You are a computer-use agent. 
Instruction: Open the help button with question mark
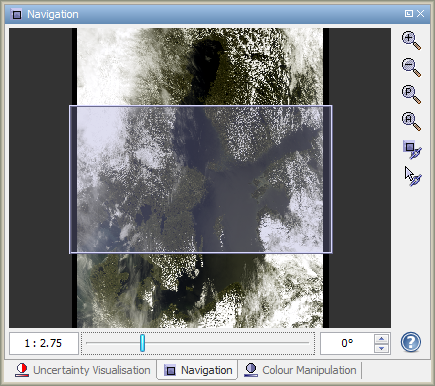click(x=411, y=342)
